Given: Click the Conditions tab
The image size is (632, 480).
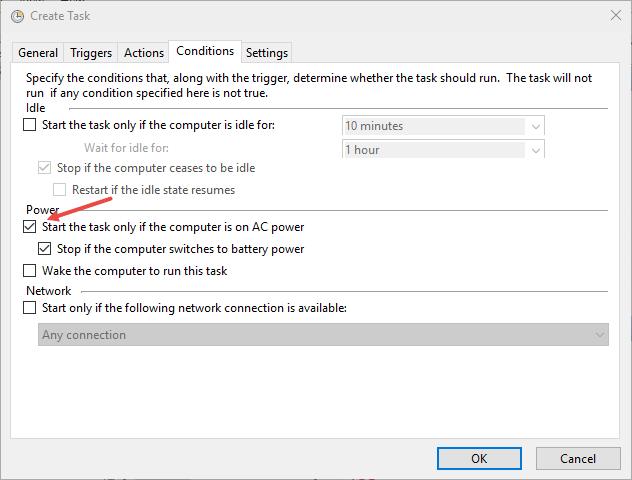Looking at the screenshot, I should tap(204, 51).
